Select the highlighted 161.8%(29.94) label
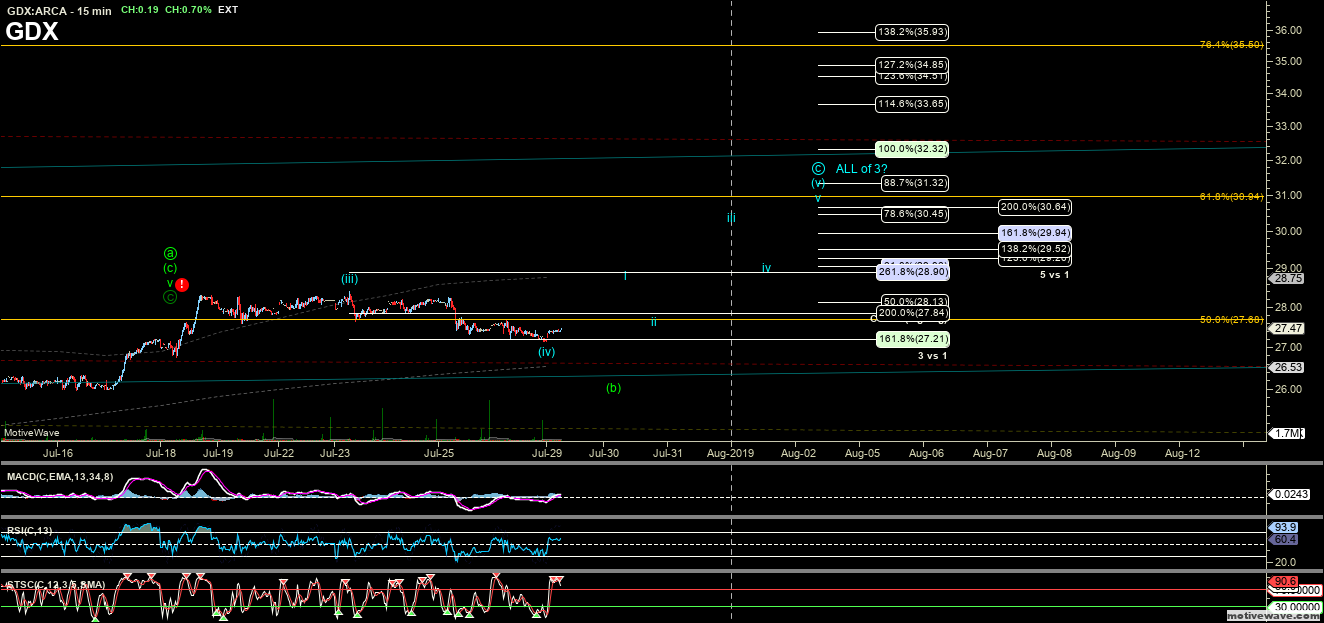The height and width of the screenshot is (623, 1324). [x=1035, y=232]
